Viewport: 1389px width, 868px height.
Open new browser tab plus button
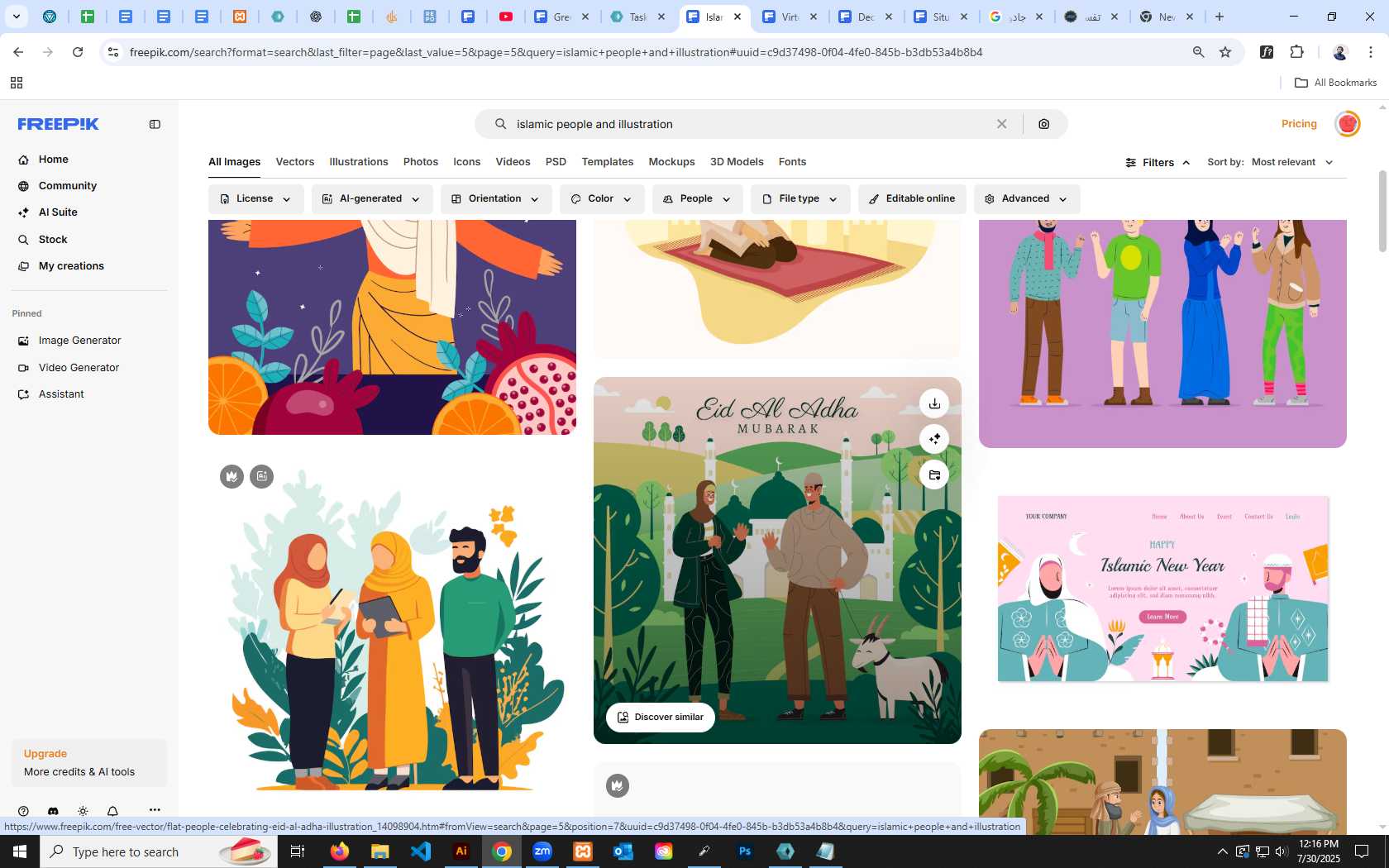[x=1219, y=17]
